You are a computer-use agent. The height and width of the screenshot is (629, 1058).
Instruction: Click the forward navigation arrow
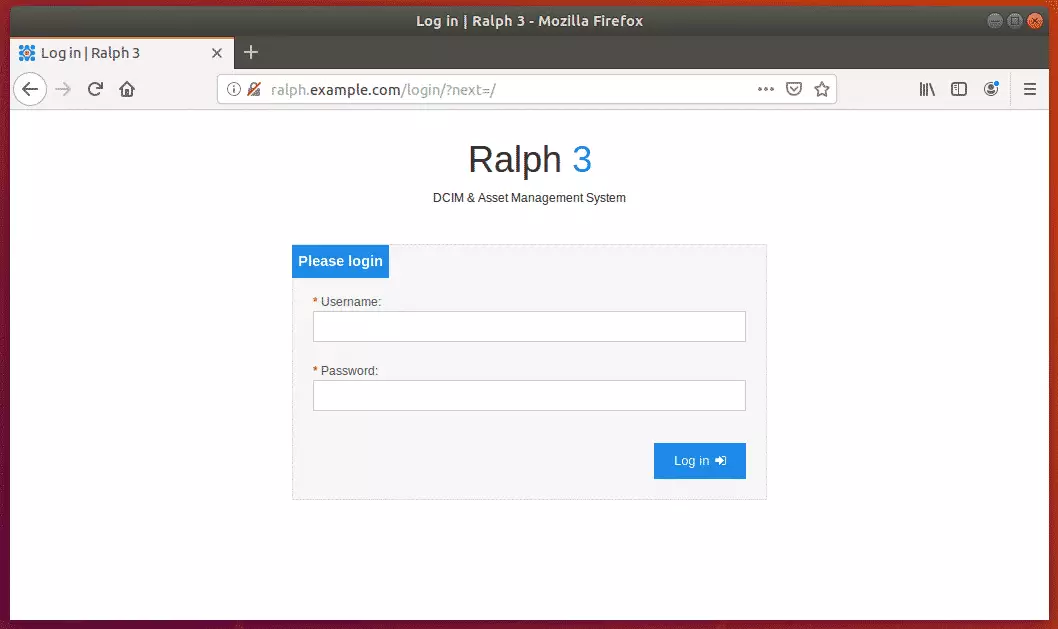[x=63, y=89]
